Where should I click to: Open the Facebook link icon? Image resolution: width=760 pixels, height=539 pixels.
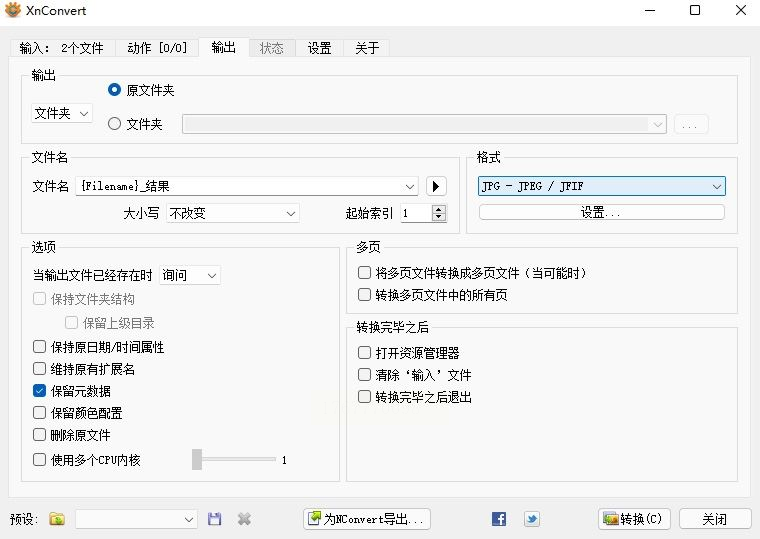point(499,519)
